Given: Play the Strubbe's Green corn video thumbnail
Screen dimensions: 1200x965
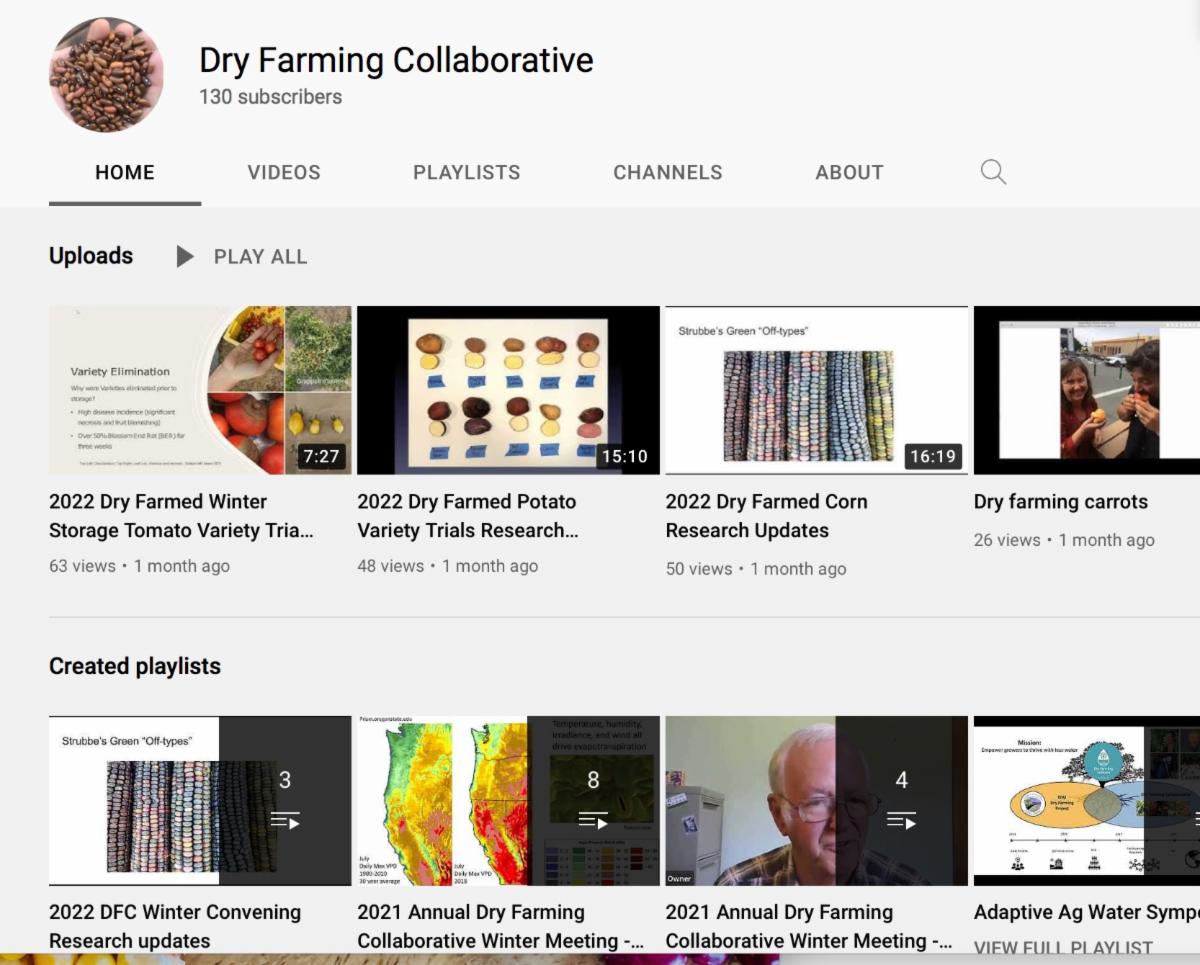Looking at the screenshot, I should click(816, 390).
